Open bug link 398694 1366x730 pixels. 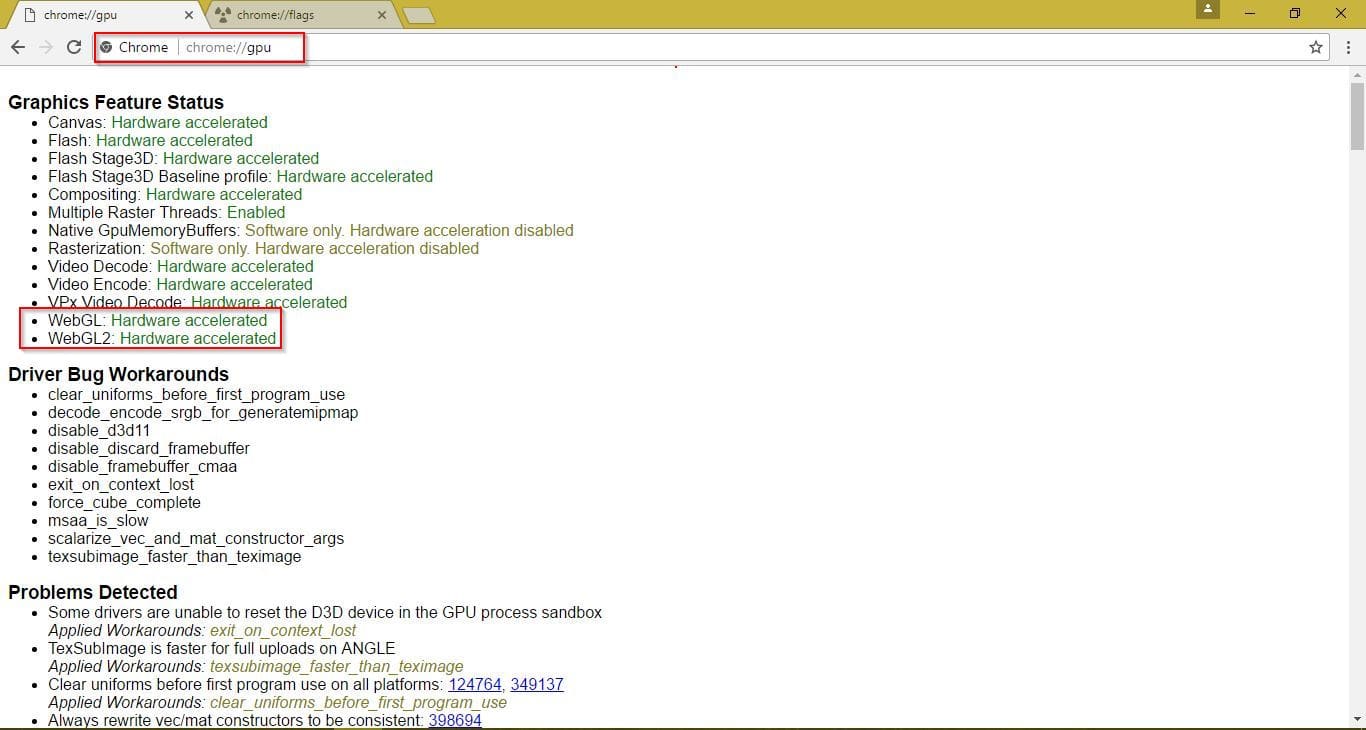tap(455, 721)
